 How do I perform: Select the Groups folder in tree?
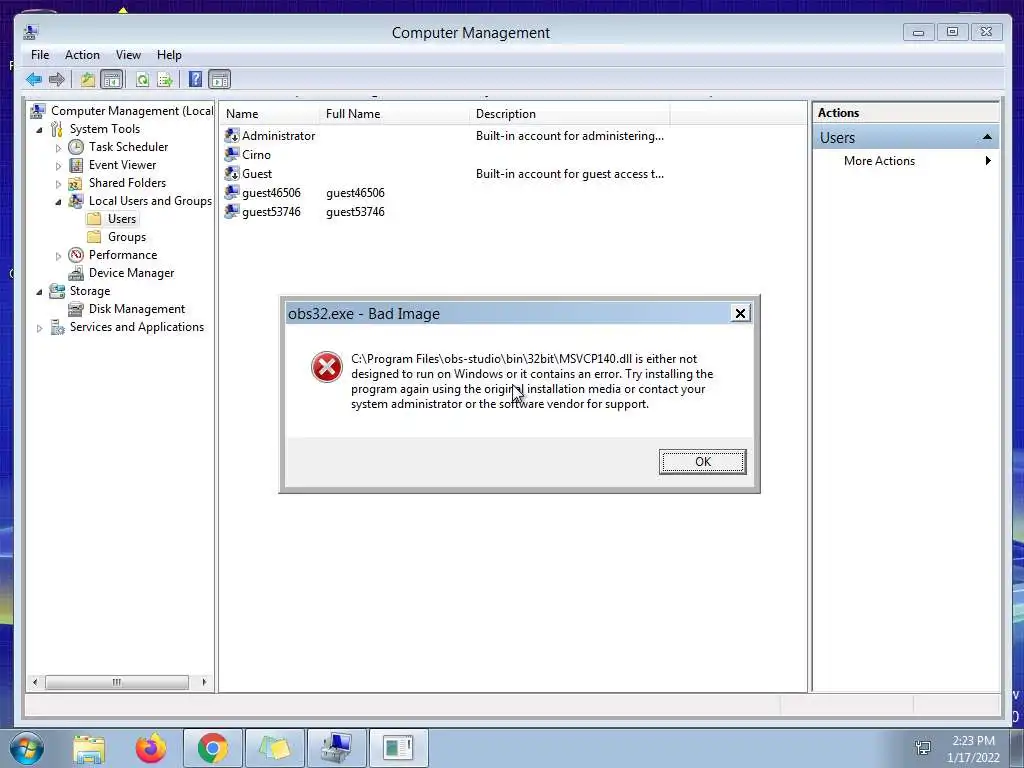(x=127, y=237)
